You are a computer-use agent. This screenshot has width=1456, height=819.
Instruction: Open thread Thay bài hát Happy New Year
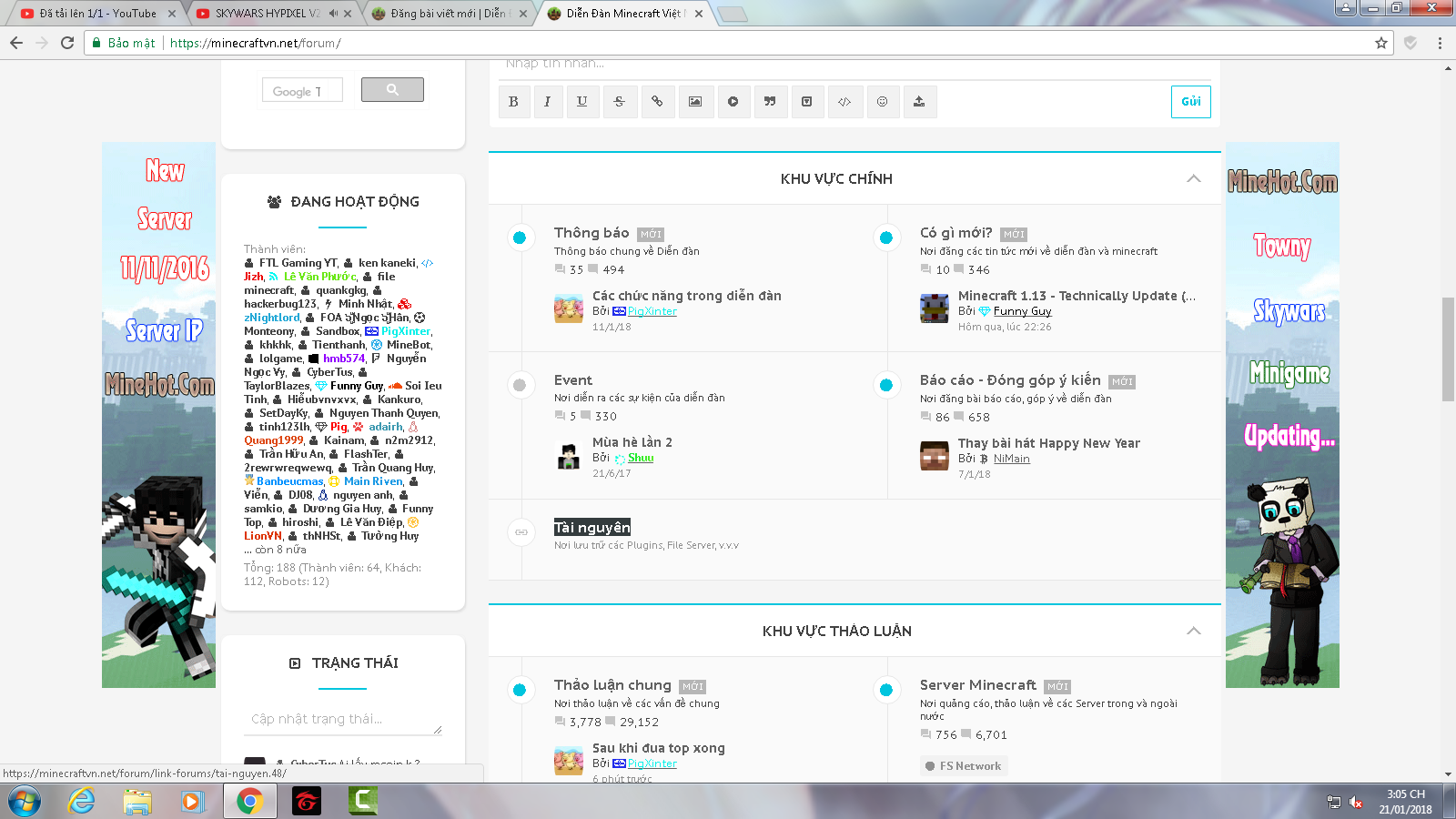tap(1049, 443)
